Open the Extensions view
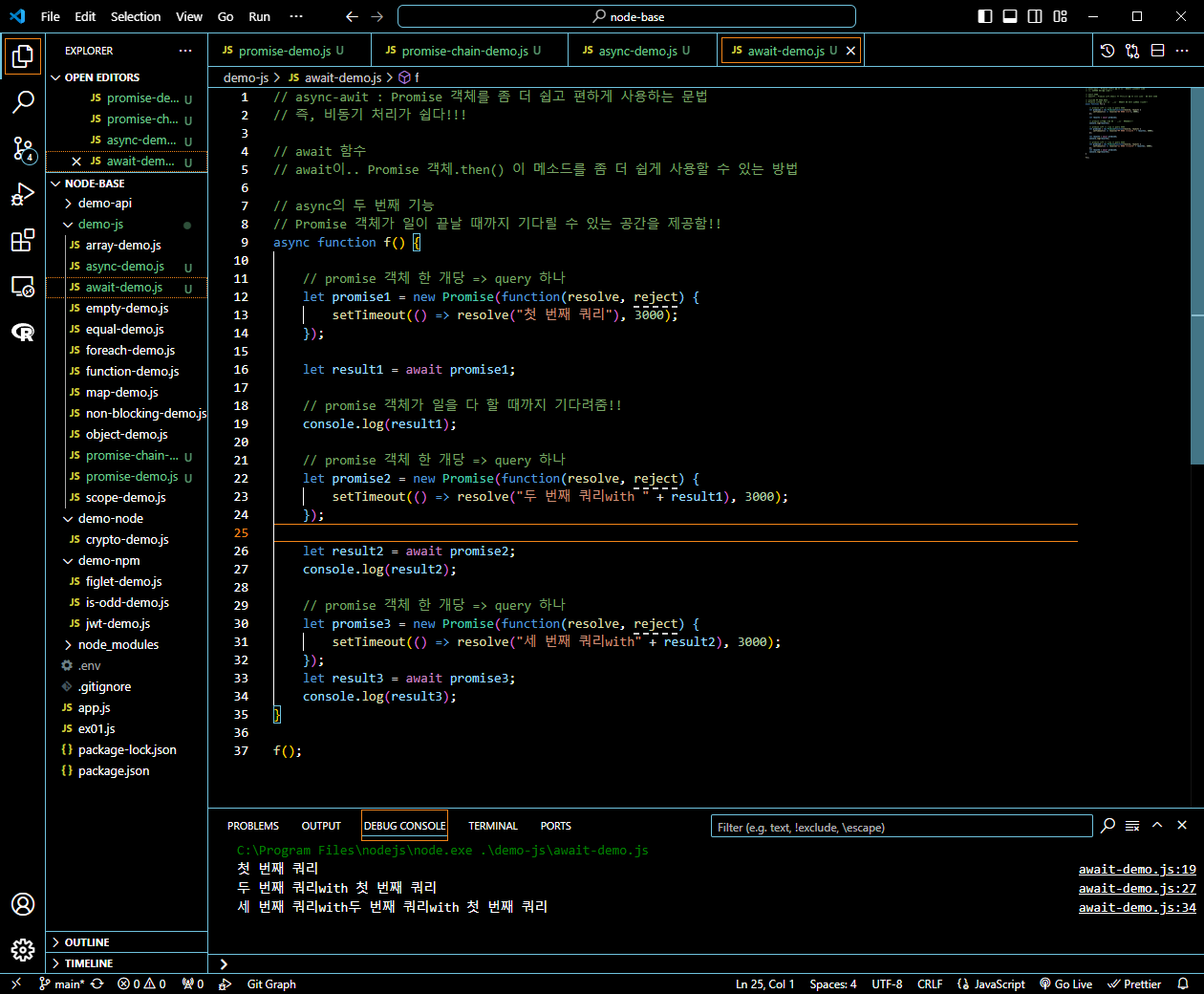This screenshot has height=994, width=1204. [x=23, y=240]
